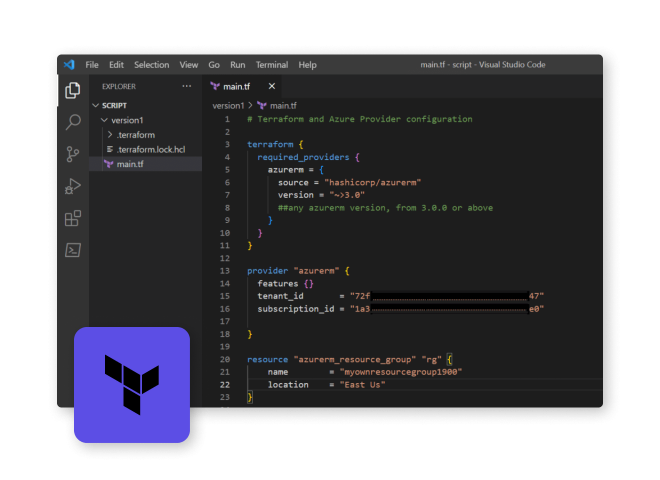Click the large Terraform logo tile
Viewport: 660px width, 480px height.
[x=132, y=385]
